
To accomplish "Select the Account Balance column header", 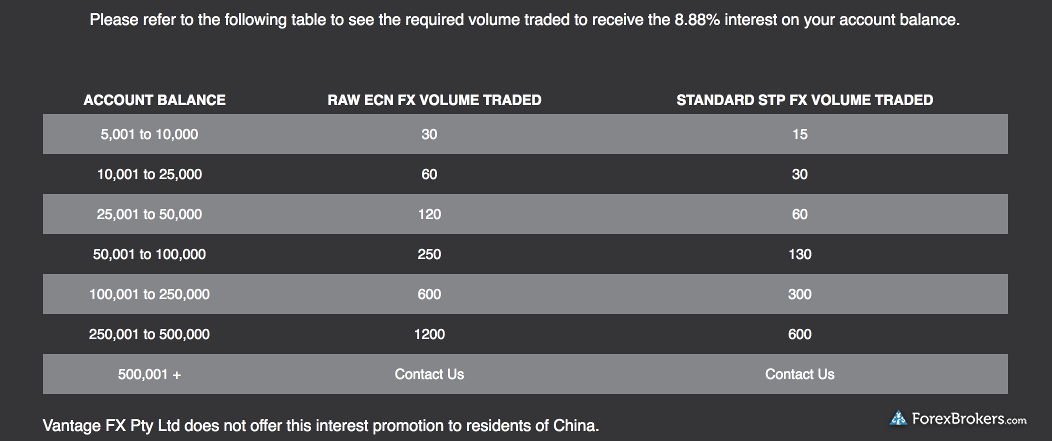I will [154, 100].
